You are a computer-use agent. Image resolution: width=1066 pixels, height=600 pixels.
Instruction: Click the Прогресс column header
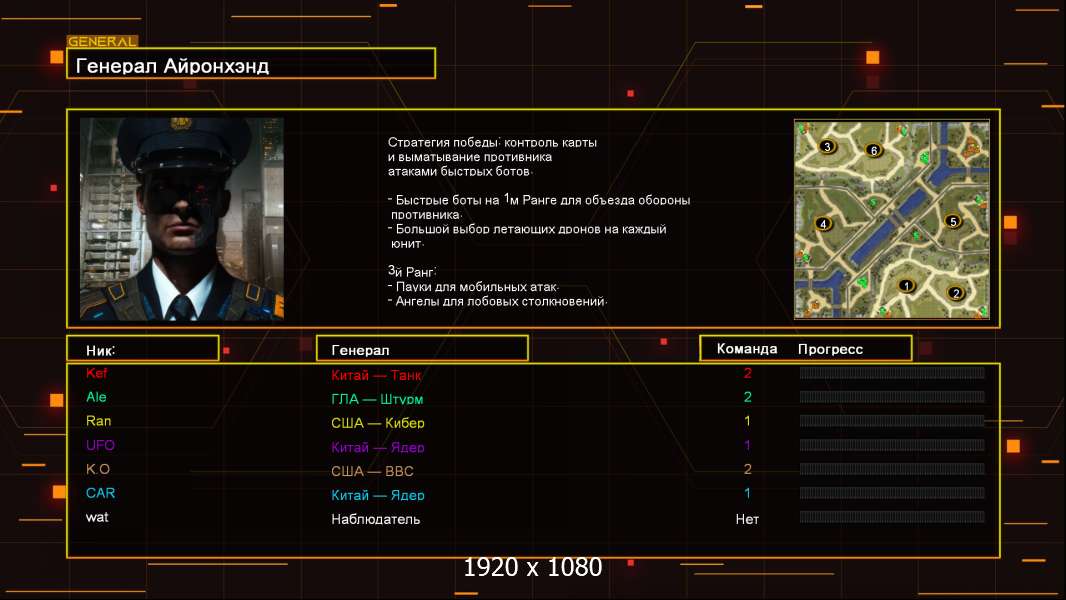click(x=830, y=349)
